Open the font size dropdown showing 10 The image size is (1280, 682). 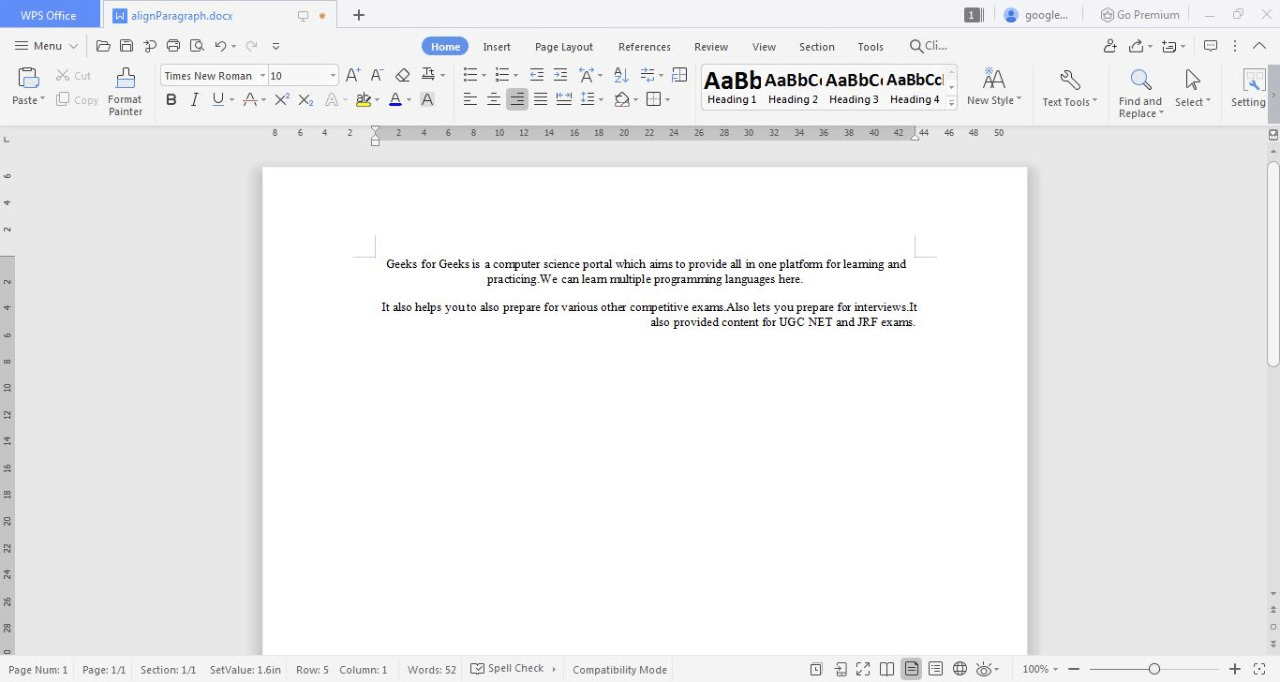point(333,76)
